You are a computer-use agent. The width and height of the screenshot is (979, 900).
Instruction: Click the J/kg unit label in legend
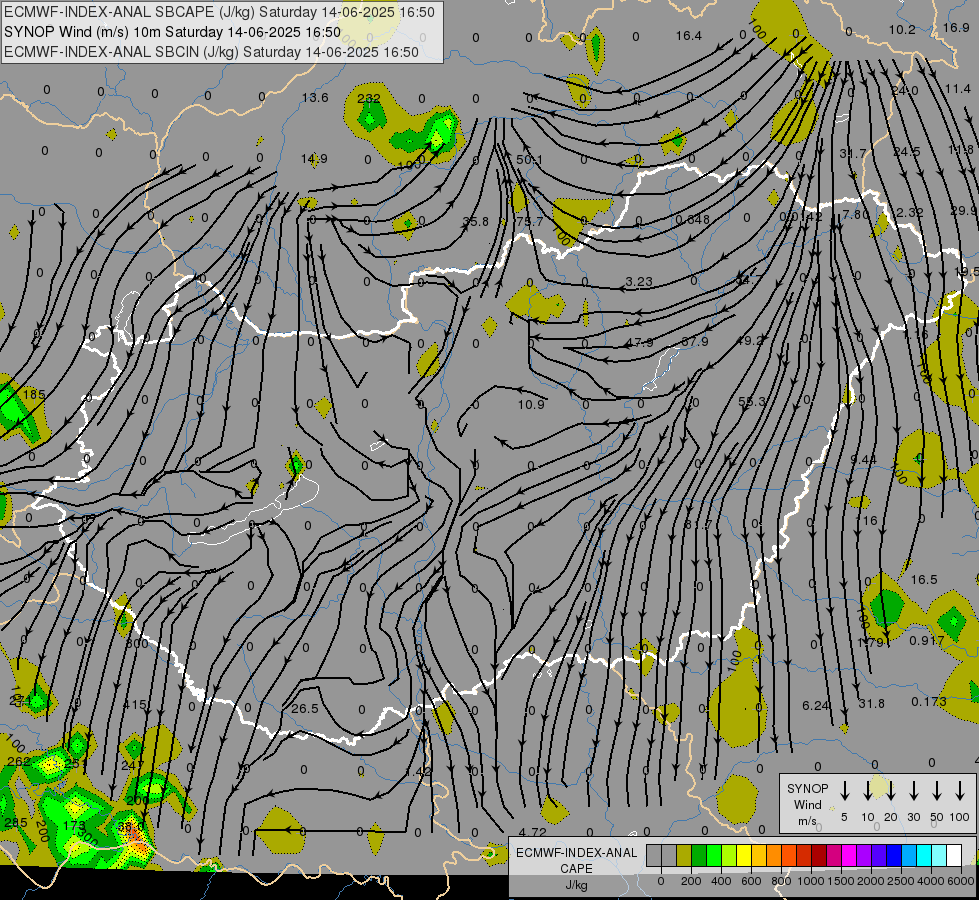coord(576,885)
